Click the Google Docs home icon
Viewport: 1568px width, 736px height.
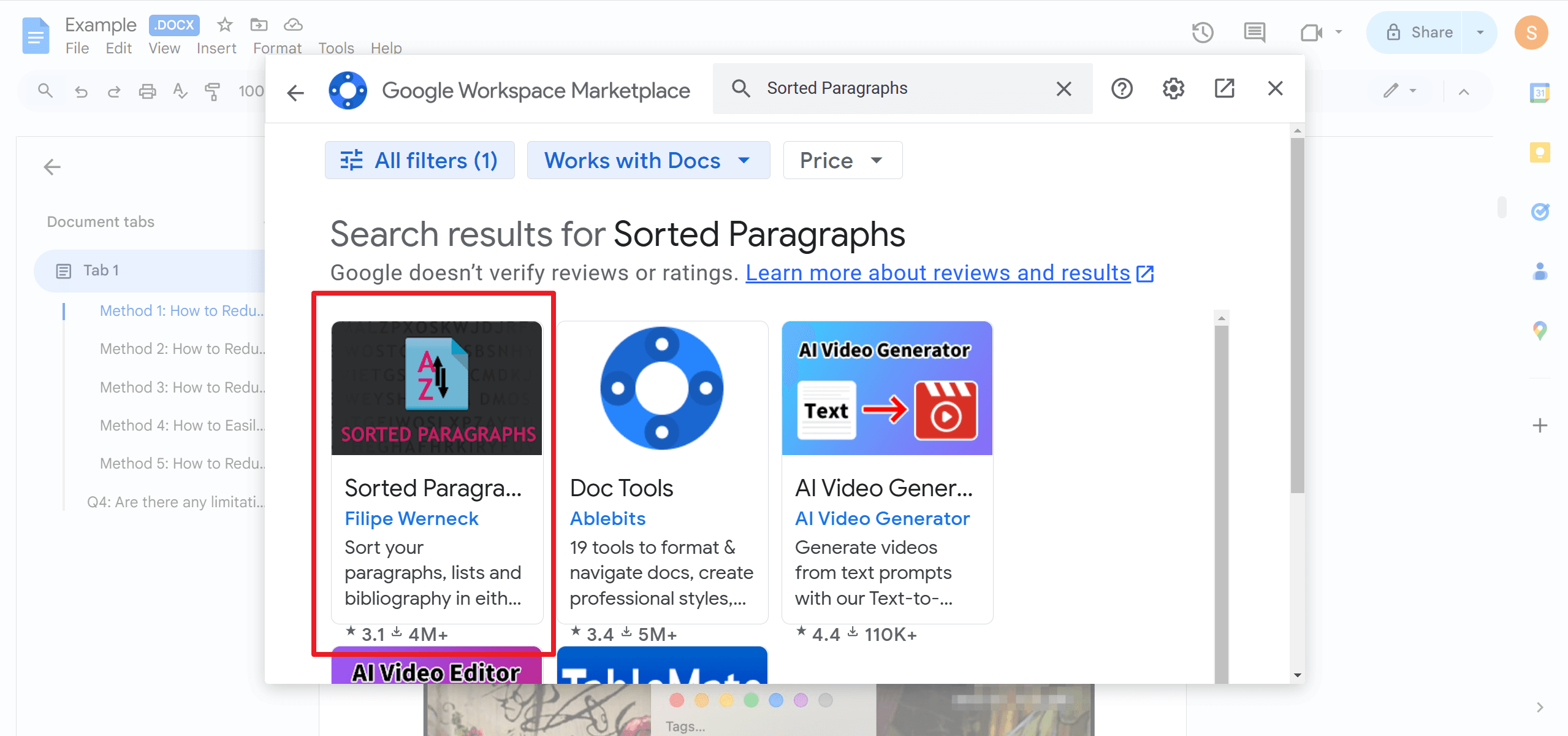tap(36, 36)
